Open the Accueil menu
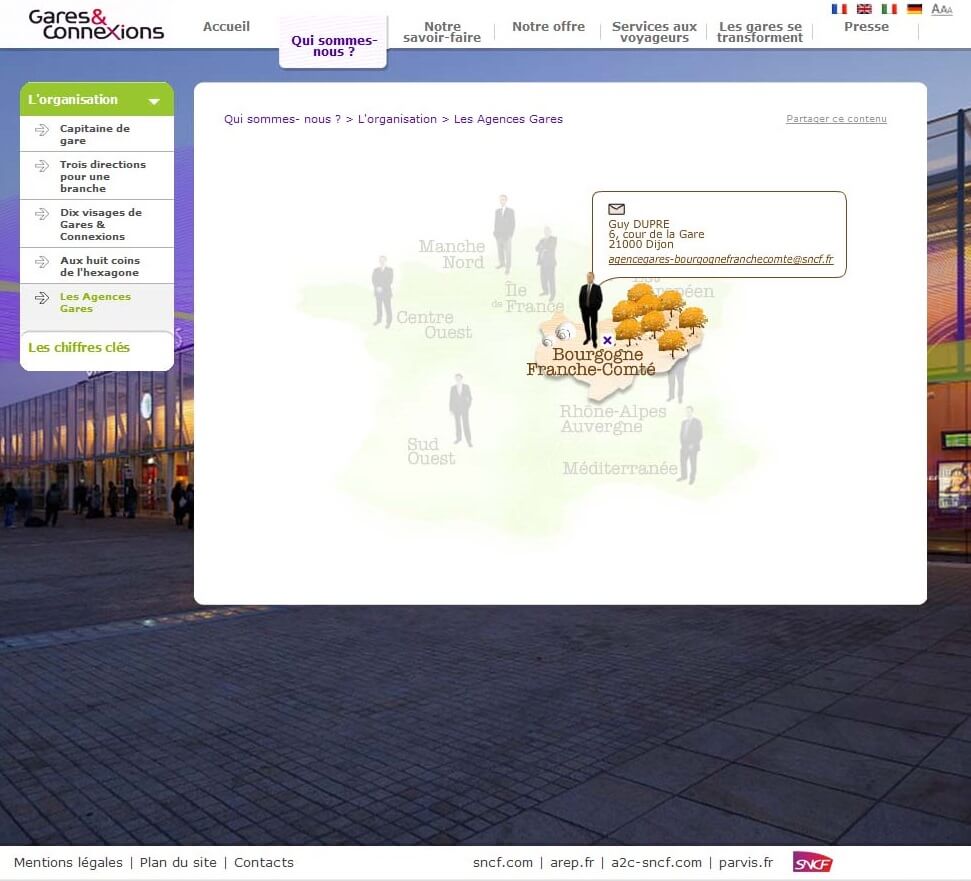Viewport: 971px width, 881px height. click(227, 27)
